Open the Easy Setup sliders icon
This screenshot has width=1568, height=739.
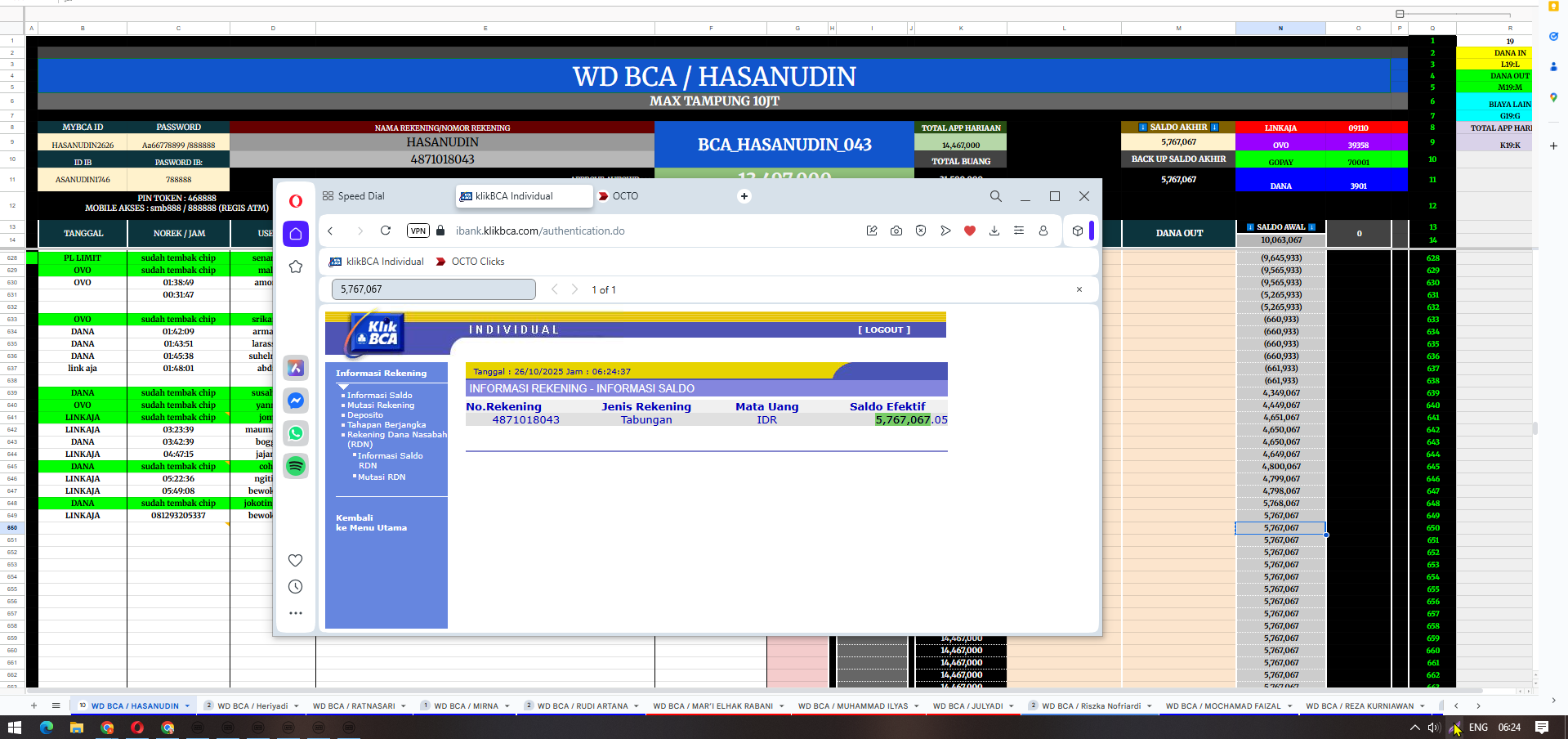[1019, 231]
